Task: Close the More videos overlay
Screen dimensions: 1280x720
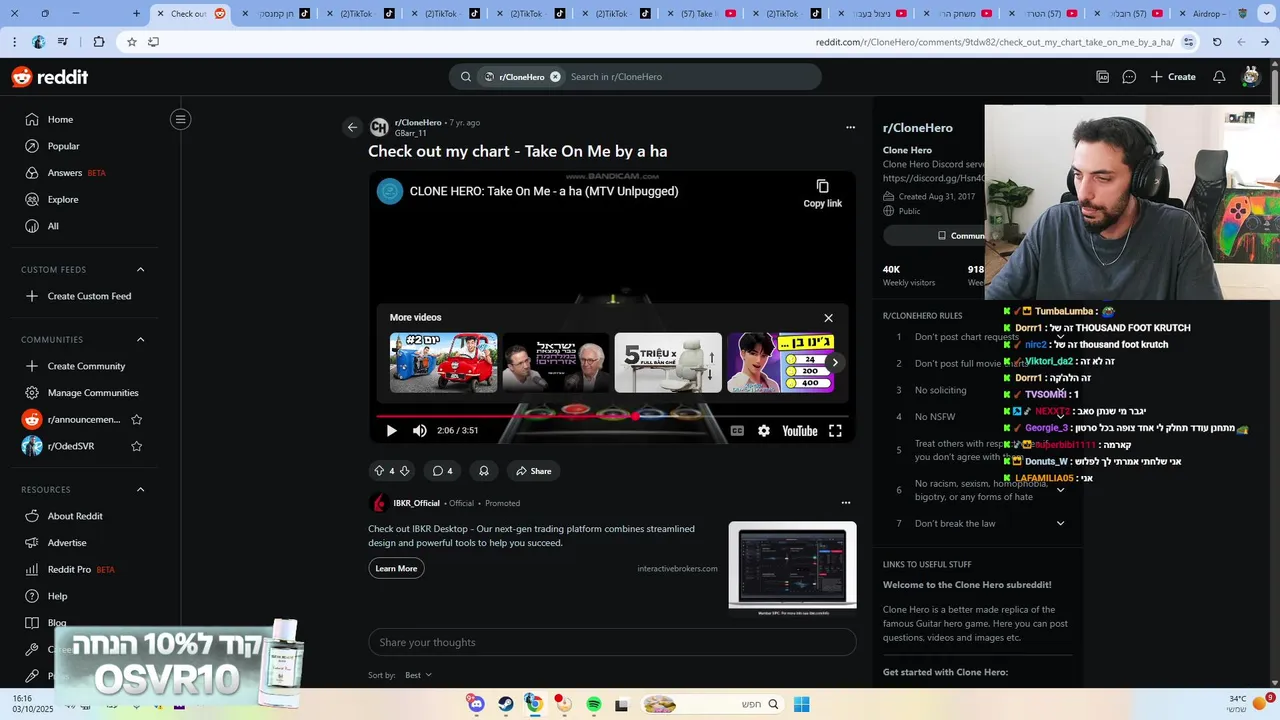Action: pyautogui.click(x=828, y=318)
